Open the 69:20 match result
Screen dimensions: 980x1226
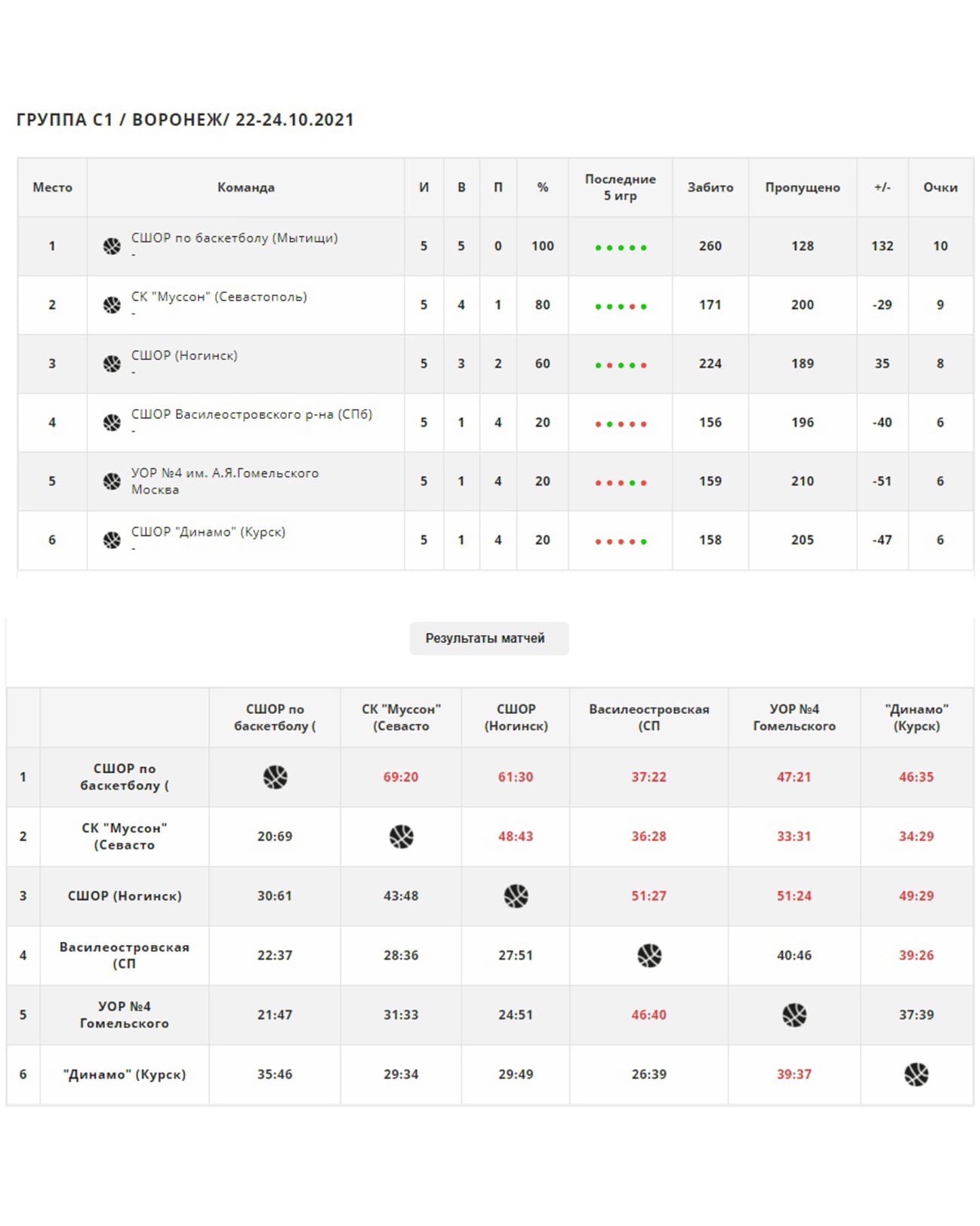click(x=400, y=777)
